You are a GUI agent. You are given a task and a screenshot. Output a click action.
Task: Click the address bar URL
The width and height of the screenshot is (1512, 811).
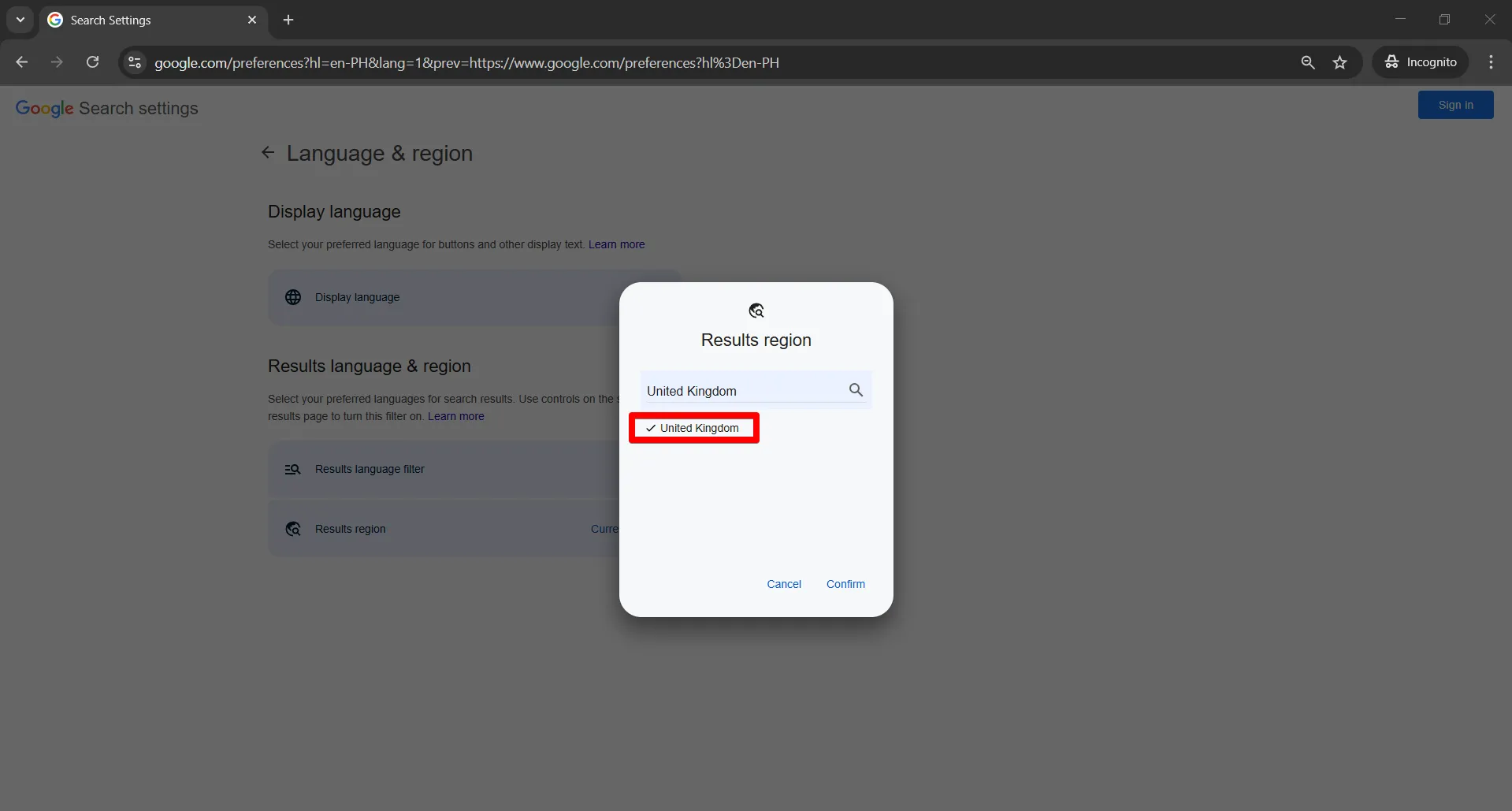[x=466, y=62]
